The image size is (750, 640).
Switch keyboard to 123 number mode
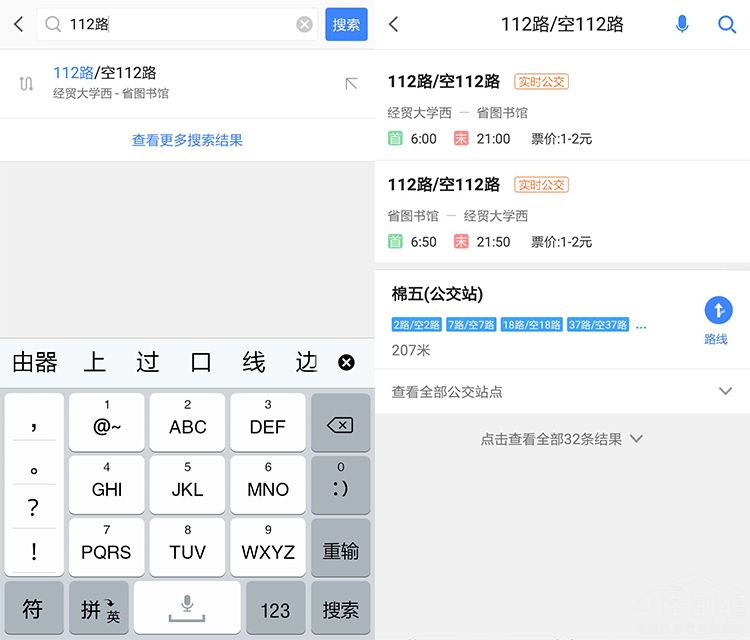[275, 609]
